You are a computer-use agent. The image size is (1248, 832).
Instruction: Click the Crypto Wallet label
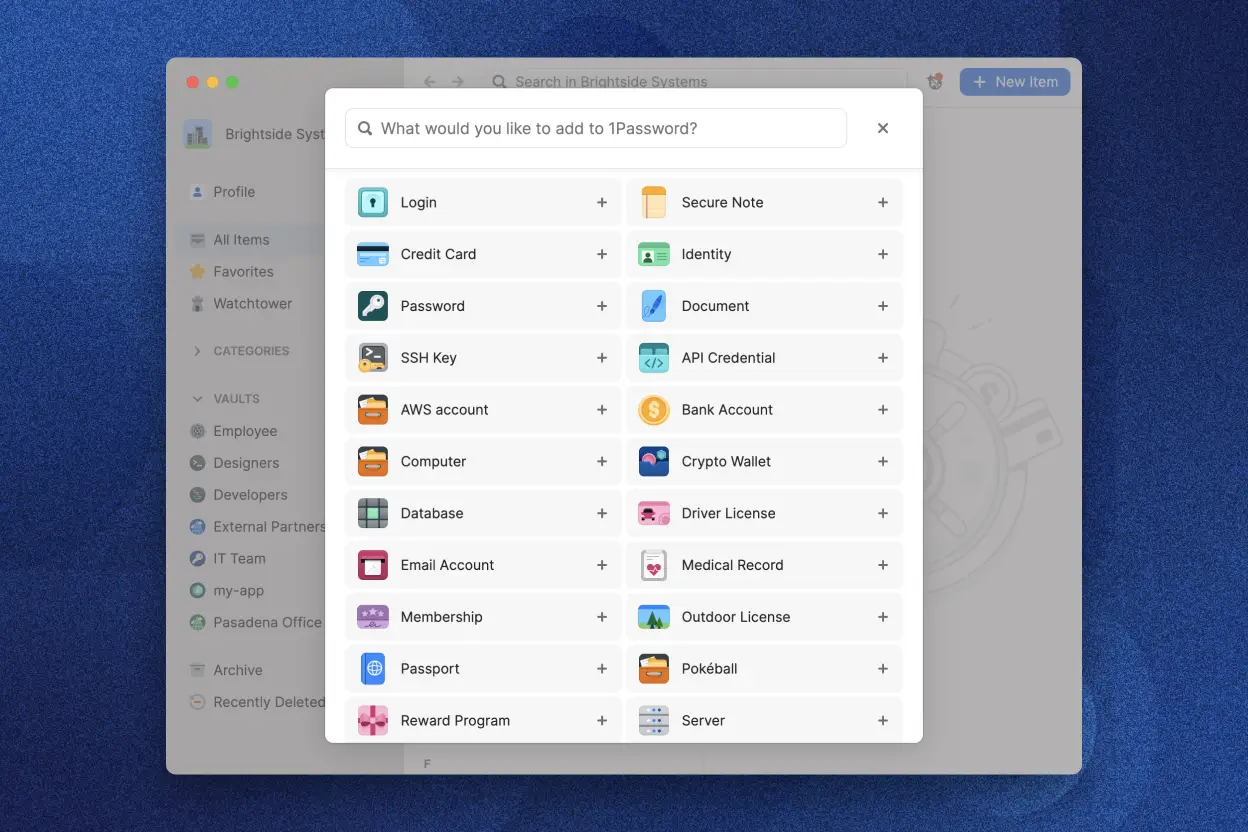tap(726, 462)
